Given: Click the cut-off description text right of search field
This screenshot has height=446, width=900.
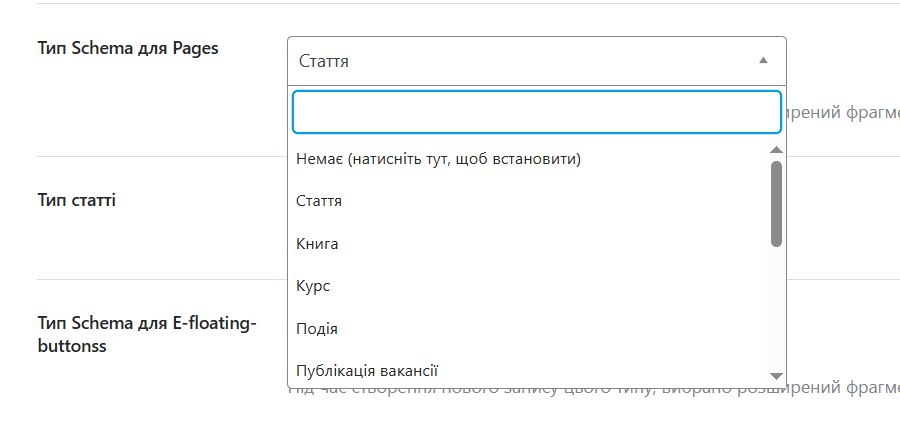Looking at the screenshot, I should click(x=843, y=114).
